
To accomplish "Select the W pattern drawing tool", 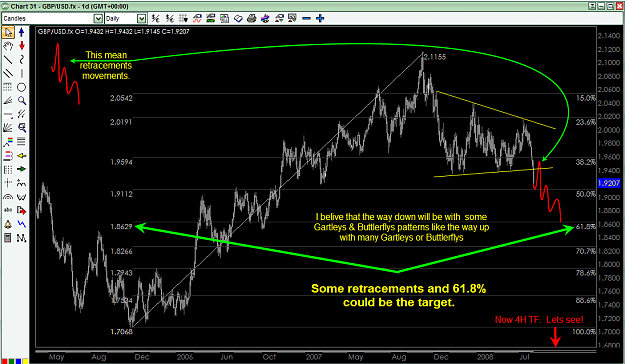I will click(22, 197).
